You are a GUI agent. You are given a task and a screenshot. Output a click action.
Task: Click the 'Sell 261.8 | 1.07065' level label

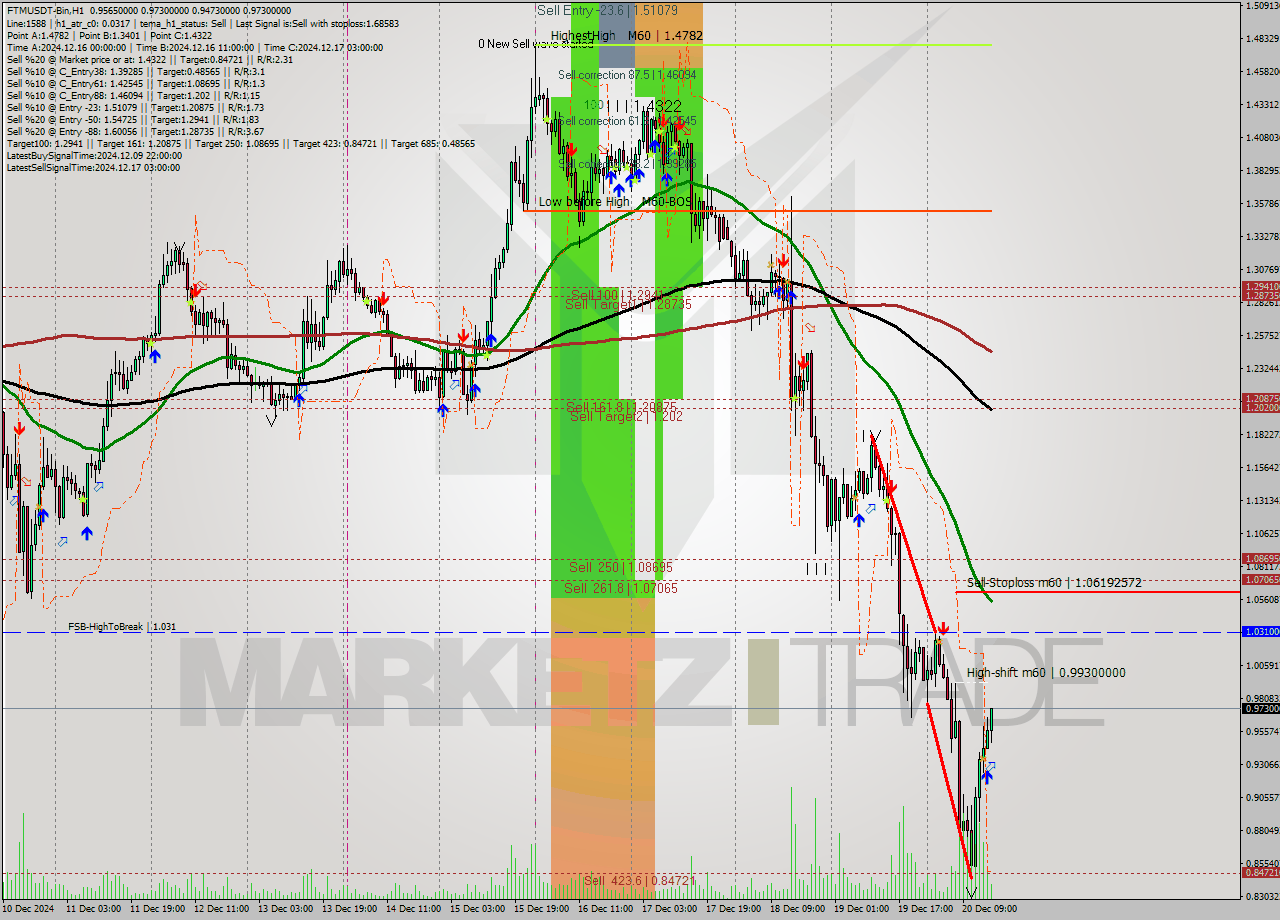621,588
